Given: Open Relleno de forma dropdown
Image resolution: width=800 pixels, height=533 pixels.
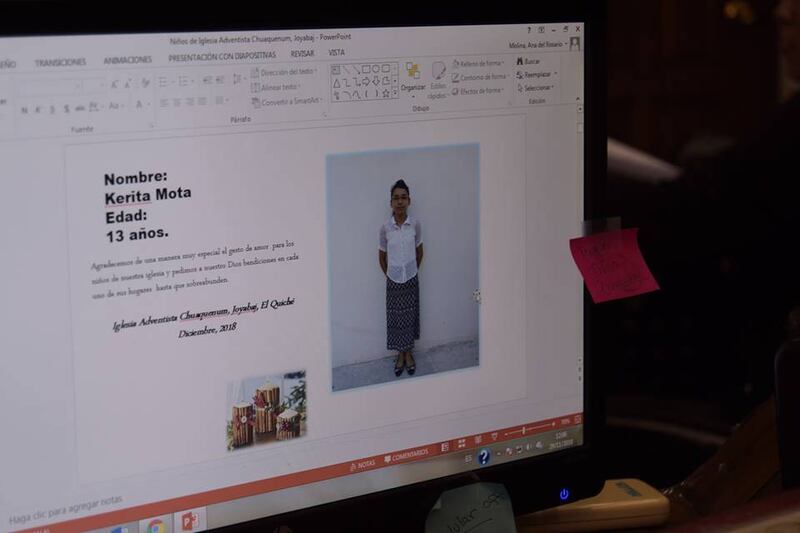Looking at the screenshot, I should click(478, 64).
